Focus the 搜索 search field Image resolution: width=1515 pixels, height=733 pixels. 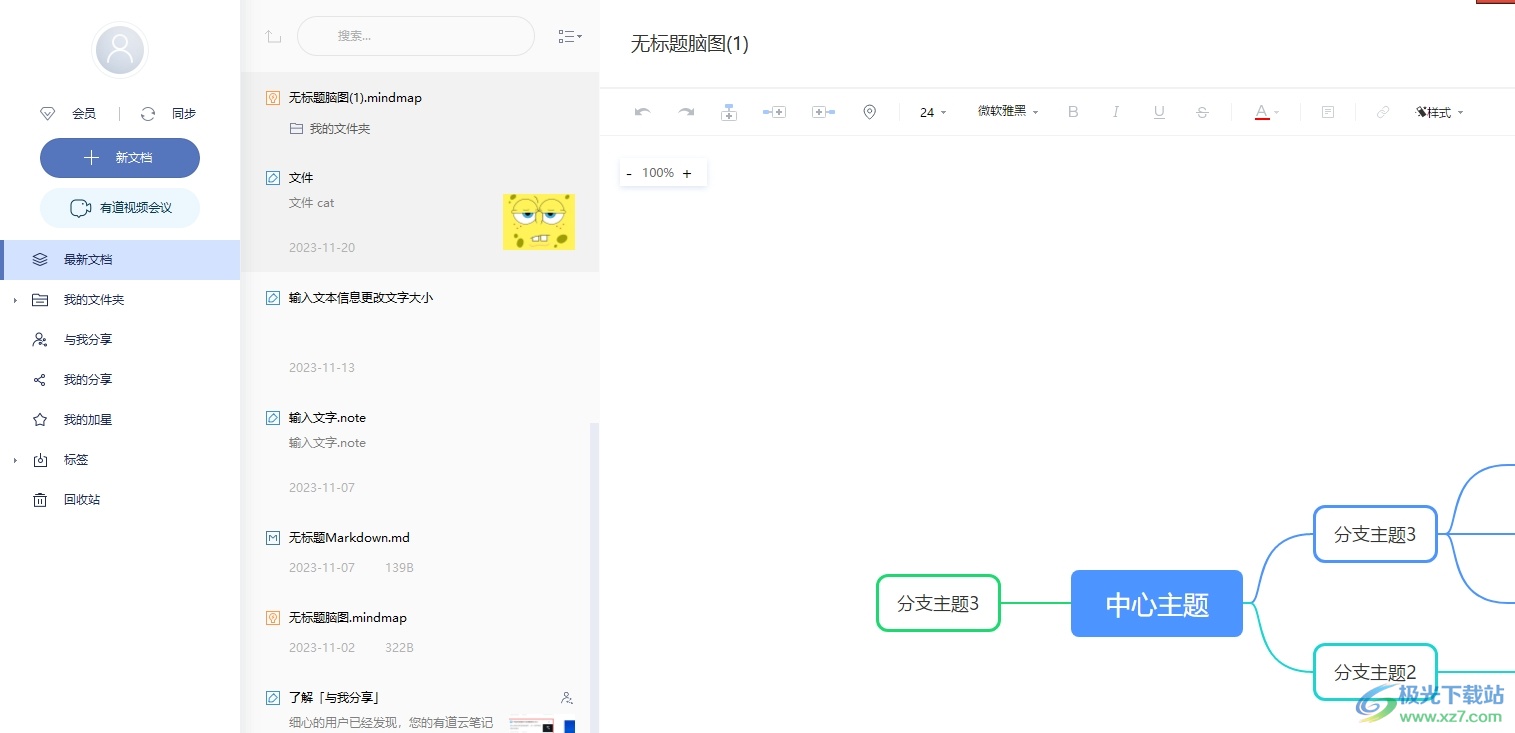416,36
